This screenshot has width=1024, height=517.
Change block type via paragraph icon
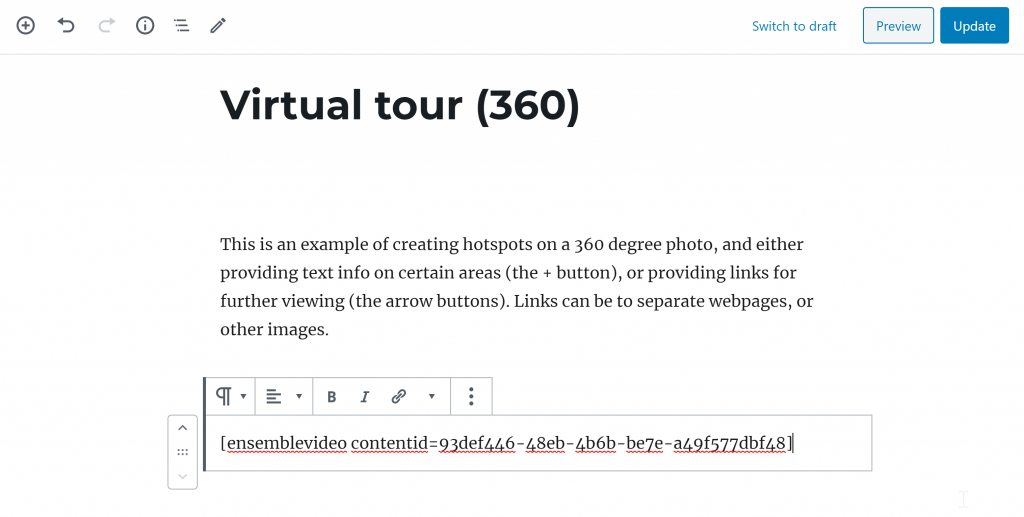231,396
